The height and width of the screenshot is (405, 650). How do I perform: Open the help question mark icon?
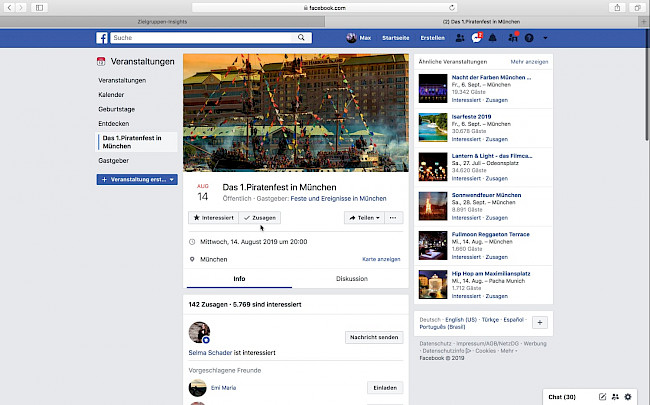529,38
